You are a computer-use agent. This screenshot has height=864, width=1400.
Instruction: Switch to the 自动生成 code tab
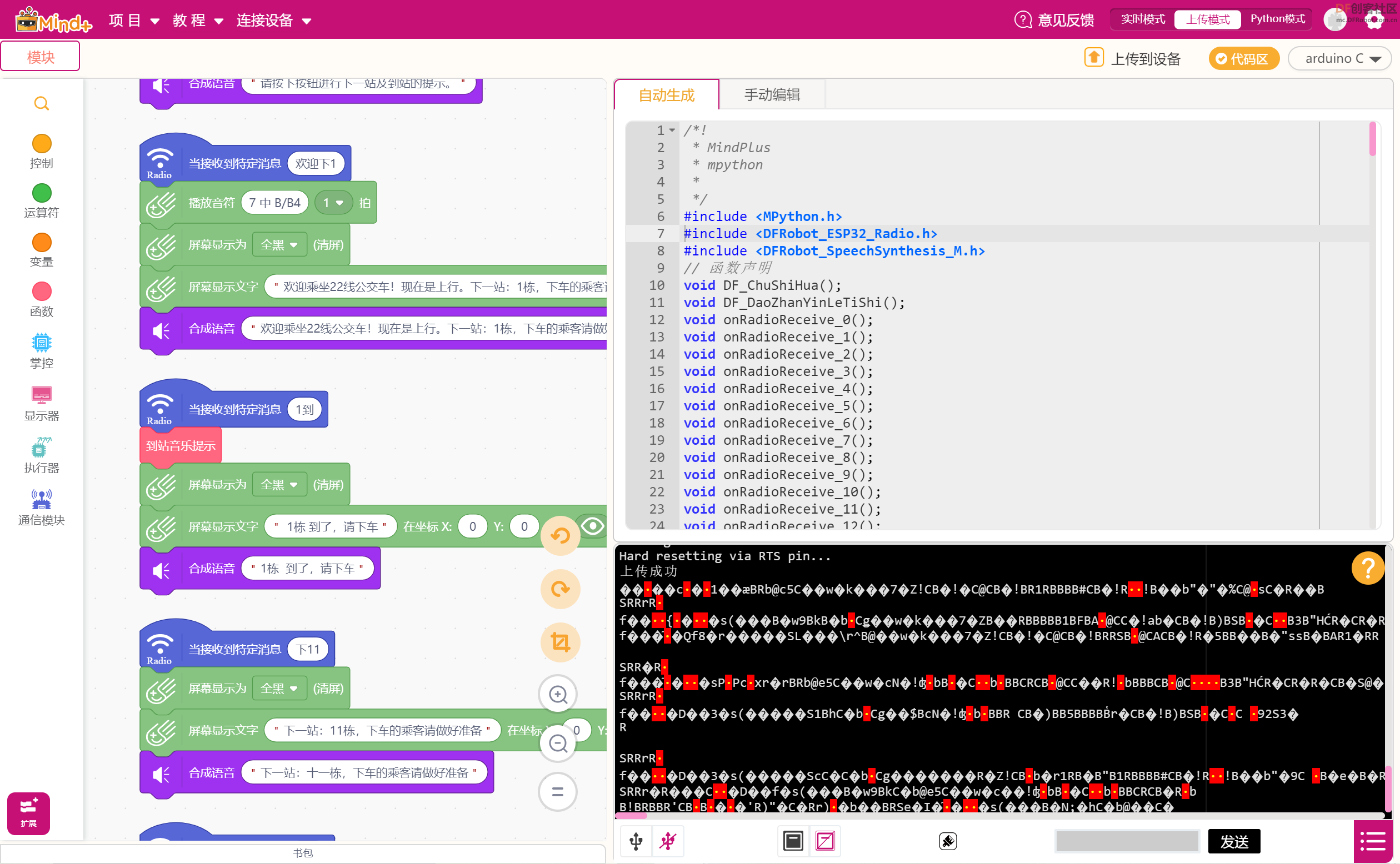(666, 95)
